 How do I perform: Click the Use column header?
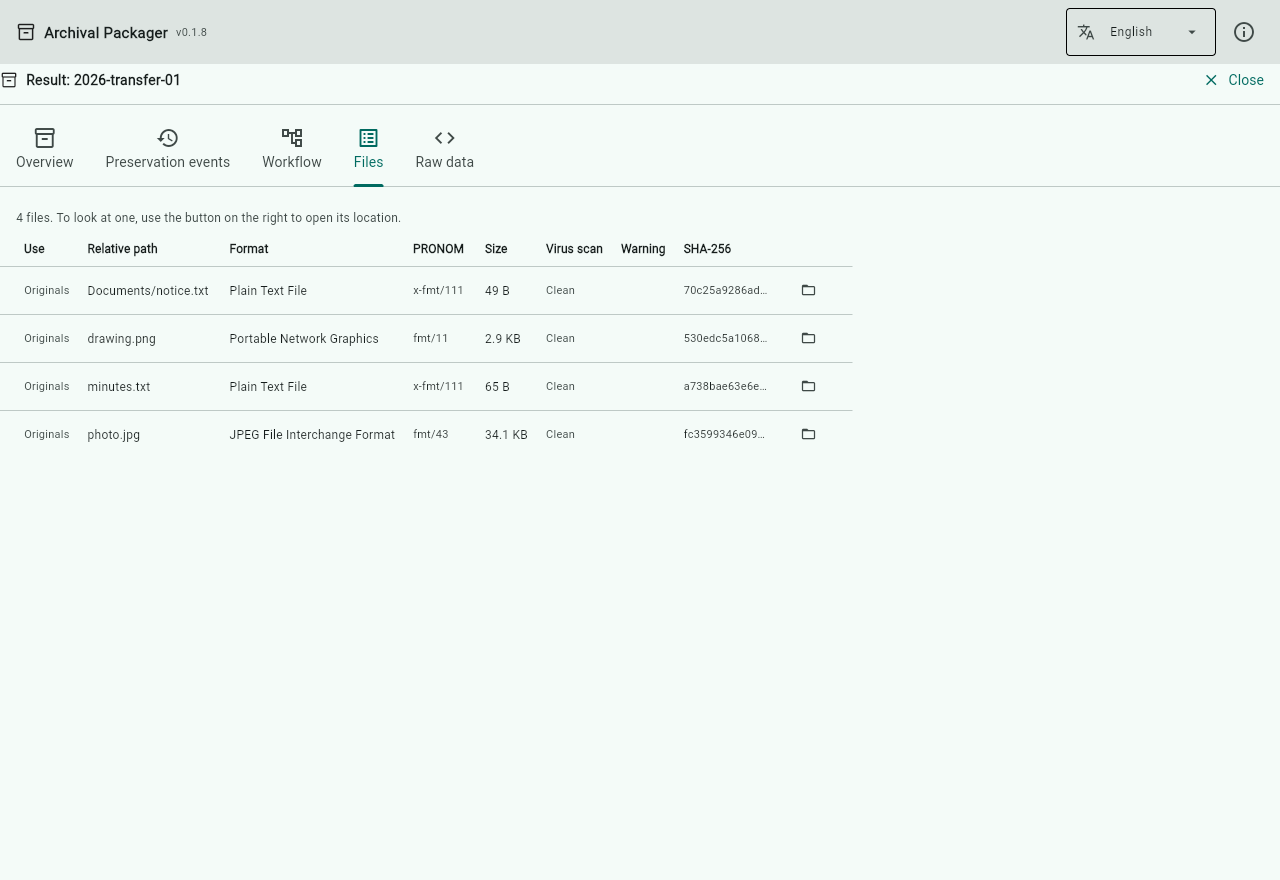(34, 249)
